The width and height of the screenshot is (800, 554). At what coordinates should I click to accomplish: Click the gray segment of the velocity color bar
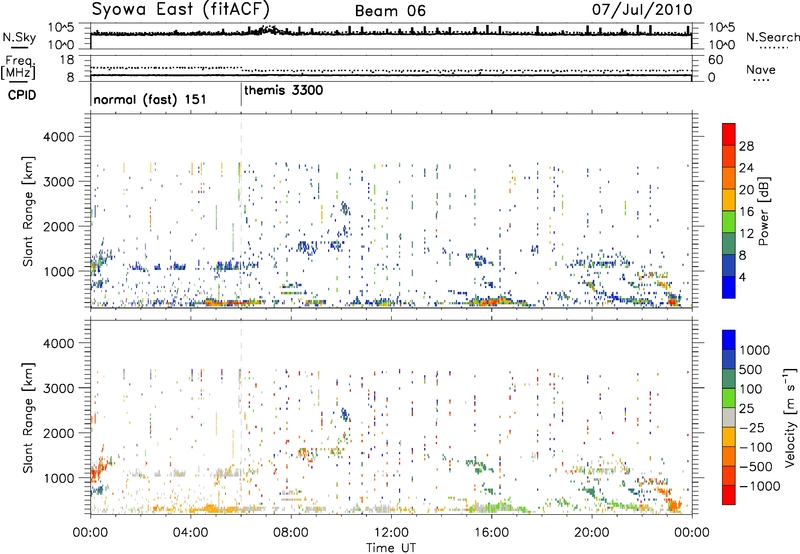point(729,418)
